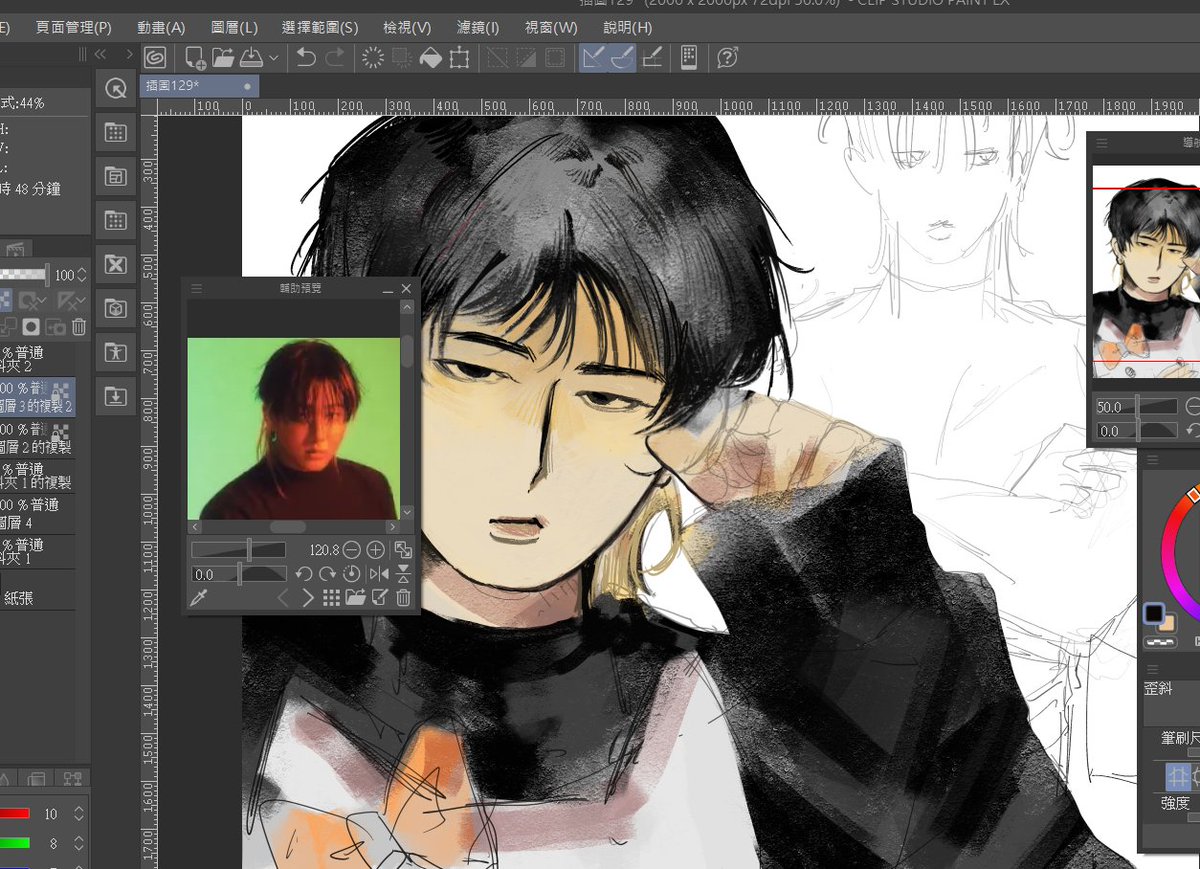
Task: Redo the undone action
Action: 335,58
